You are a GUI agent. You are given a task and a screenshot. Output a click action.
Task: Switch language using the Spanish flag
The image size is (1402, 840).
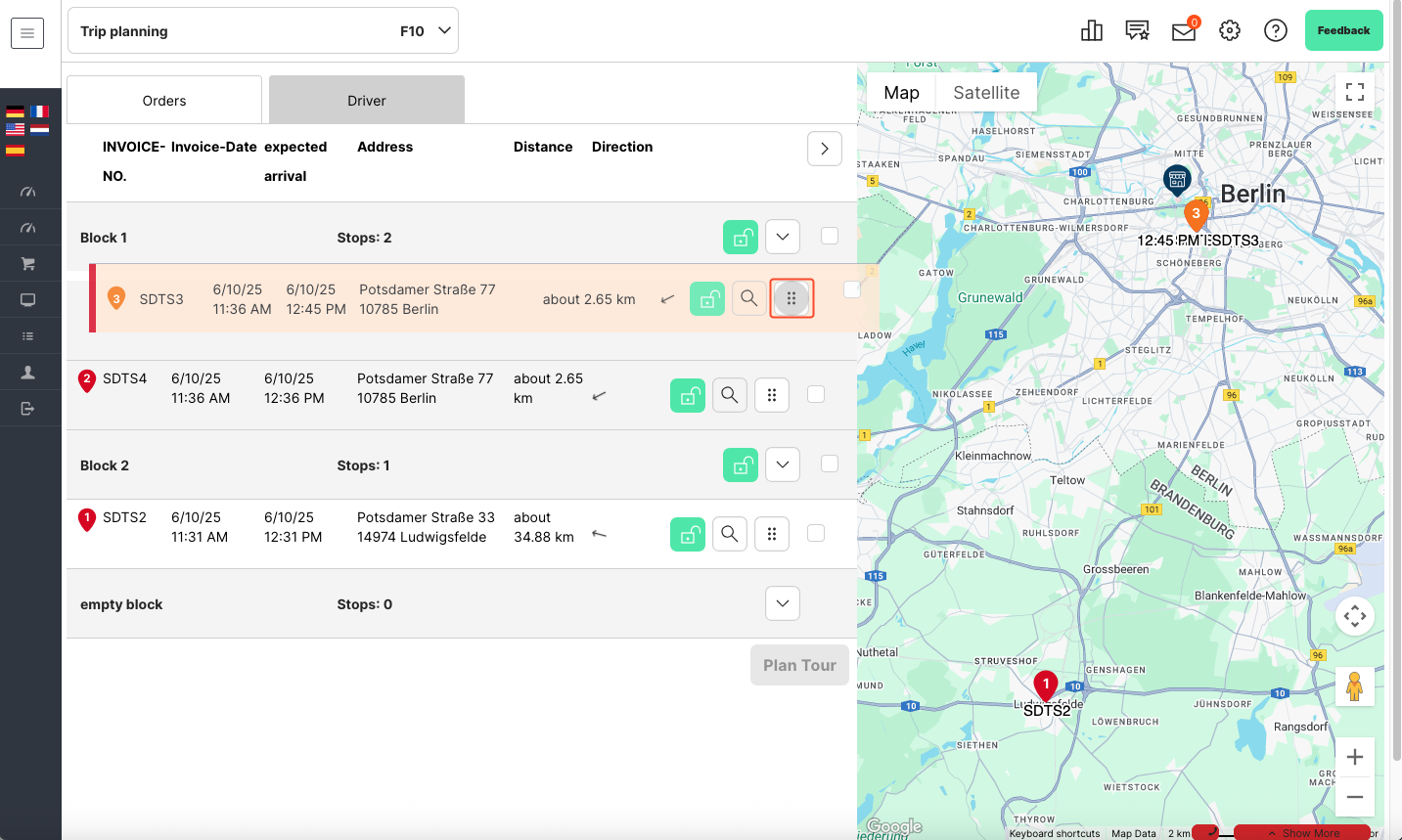[15, 150]
